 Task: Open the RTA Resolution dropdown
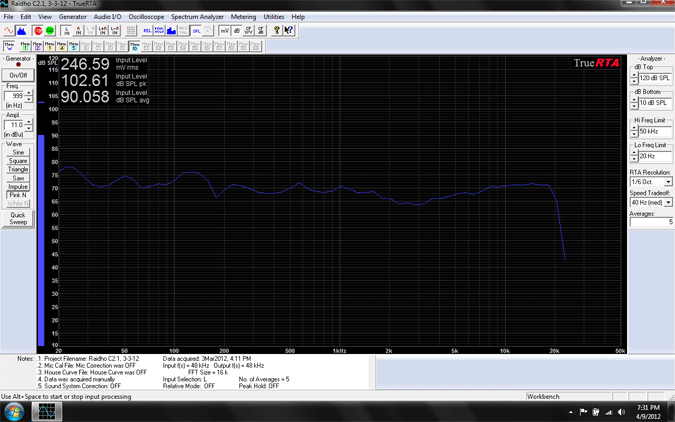coord(667,182)
